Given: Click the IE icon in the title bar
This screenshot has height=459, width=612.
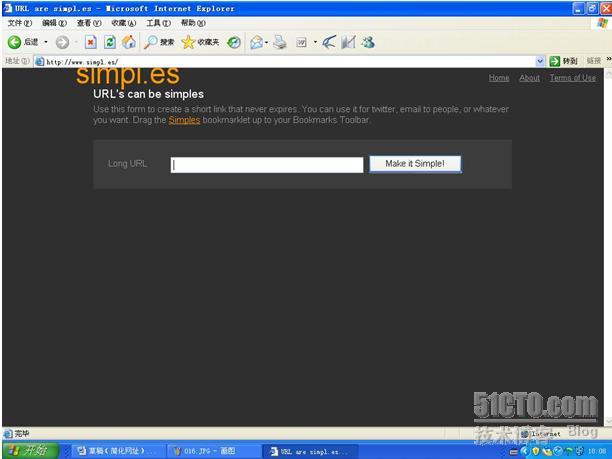Looking at the screenshot, I should 8,8.
